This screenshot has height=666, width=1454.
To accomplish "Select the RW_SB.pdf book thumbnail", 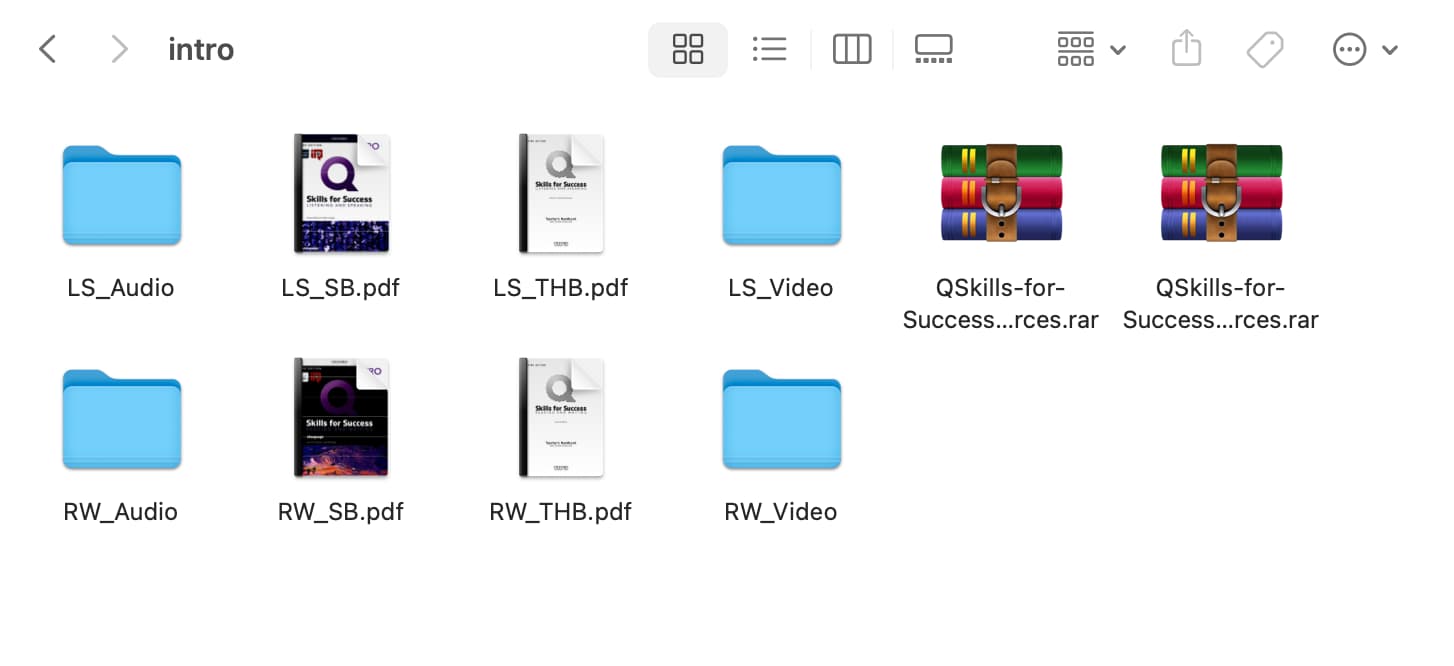I will tap(341, 417).
